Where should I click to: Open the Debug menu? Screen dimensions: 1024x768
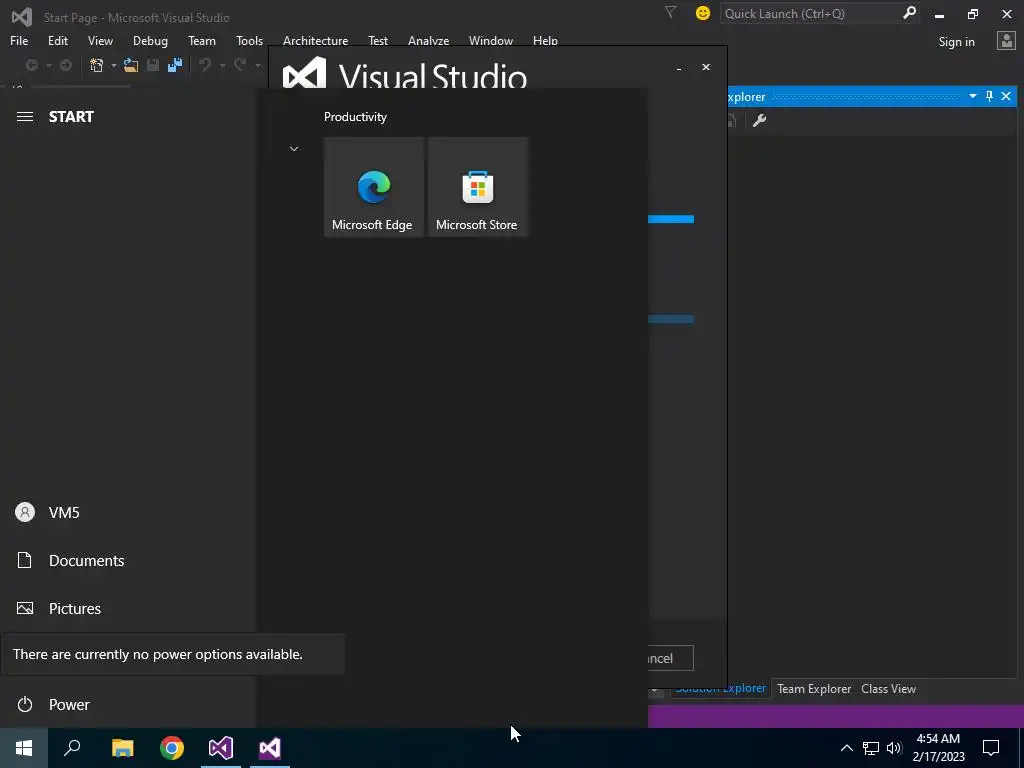point(150,40)
